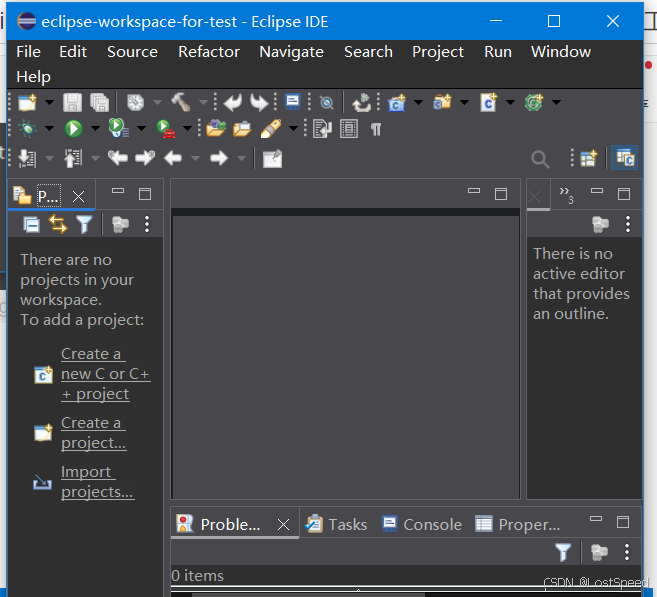Screen dimensions: 657x597
Task: Expand New Class dropdown arrow
Action: 556,103
